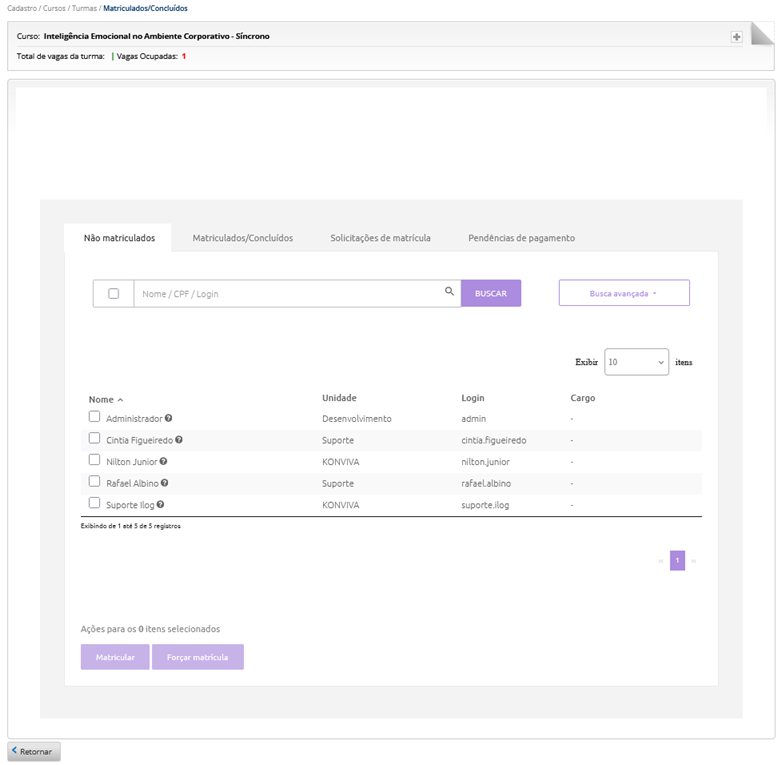Click the help icon beside Suporte Ilog
The height and width of the screenshot is (765, 783).
160,505
